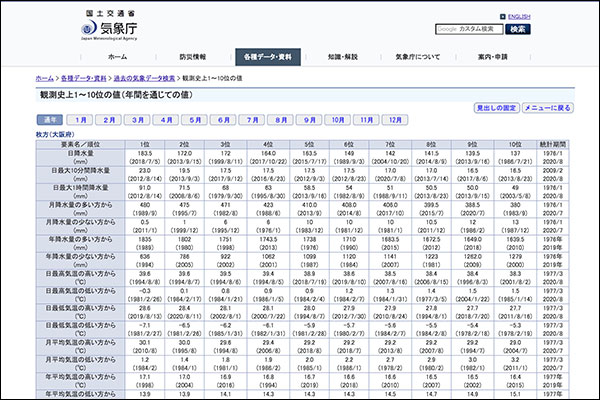Viewport: 600px width, 400px height.
Task: Open the ENGLISH version link
Action: click(519, 17)
